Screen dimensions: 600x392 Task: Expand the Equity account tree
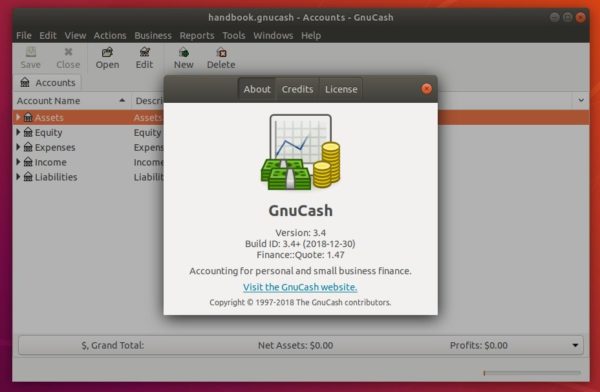pos(18,132)
